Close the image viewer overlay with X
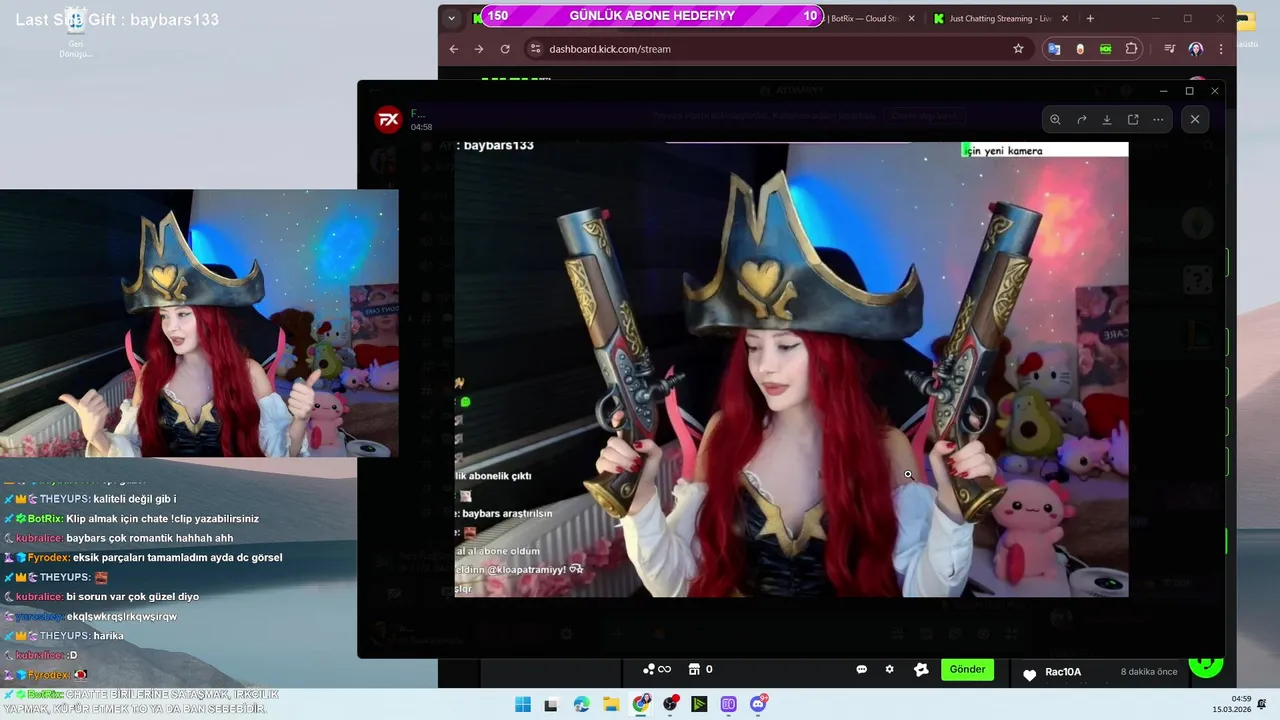 pyautogui.click(x=1195, y=119)
